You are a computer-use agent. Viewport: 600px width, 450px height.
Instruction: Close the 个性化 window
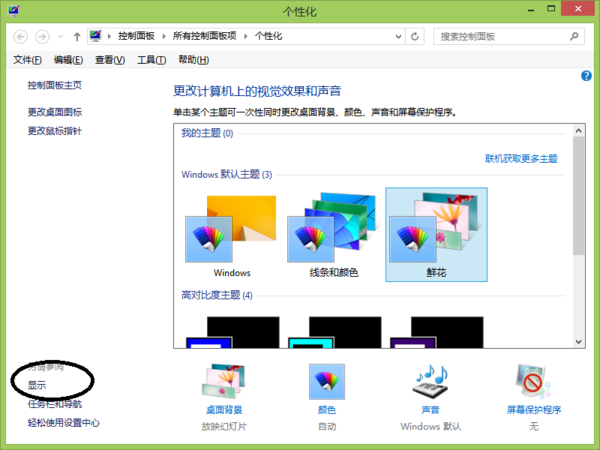click(578, 8)
